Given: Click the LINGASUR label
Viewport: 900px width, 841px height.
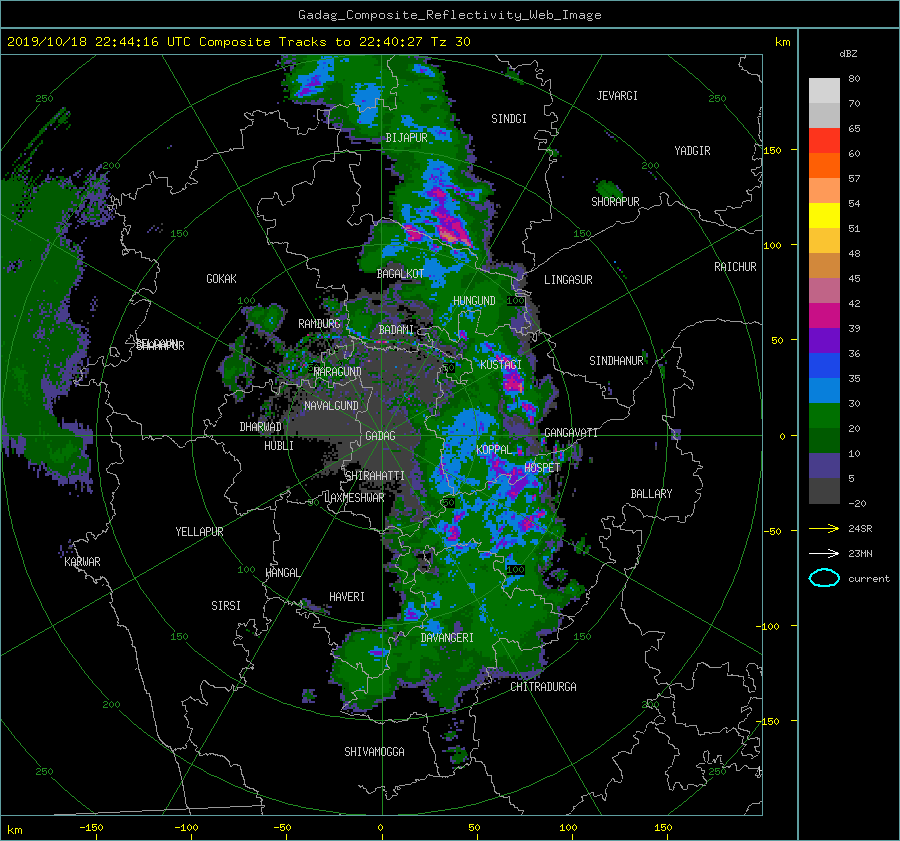Looking at the screenshot, I should [x=568, y=280].
